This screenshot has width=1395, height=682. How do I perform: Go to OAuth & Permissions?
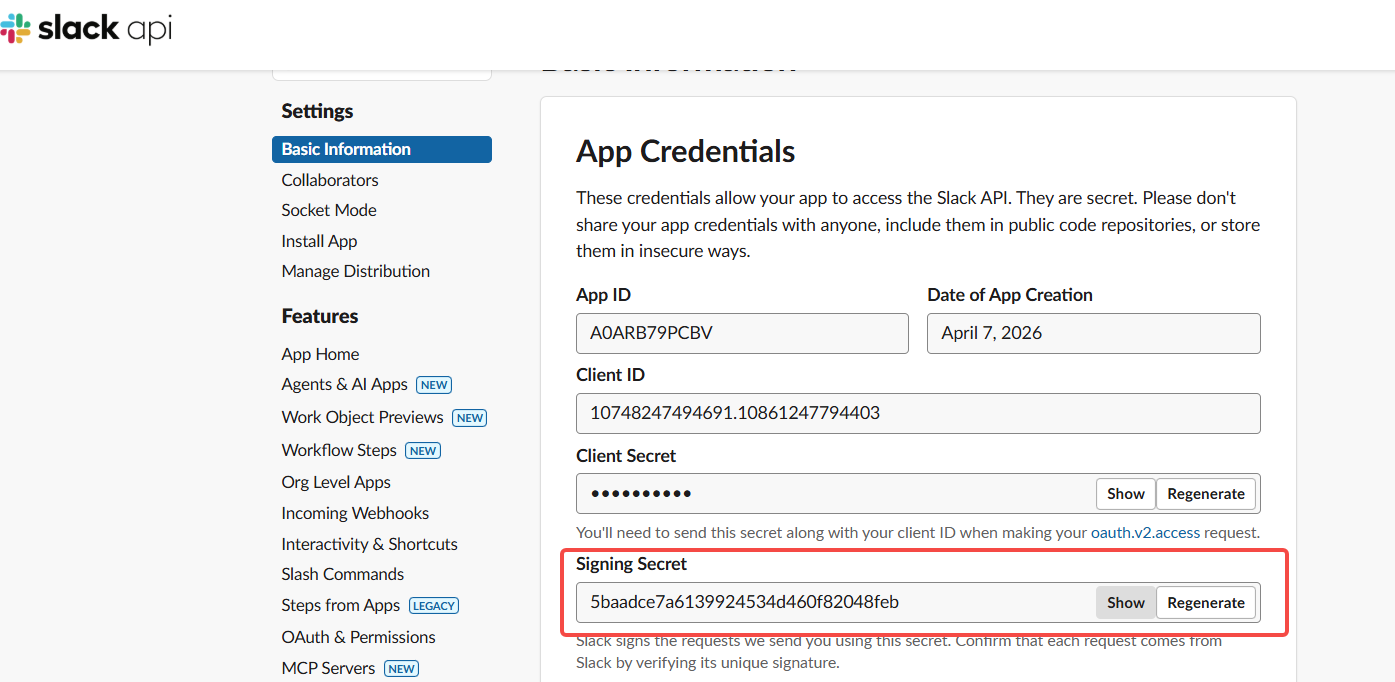click(x=359, y=637)
